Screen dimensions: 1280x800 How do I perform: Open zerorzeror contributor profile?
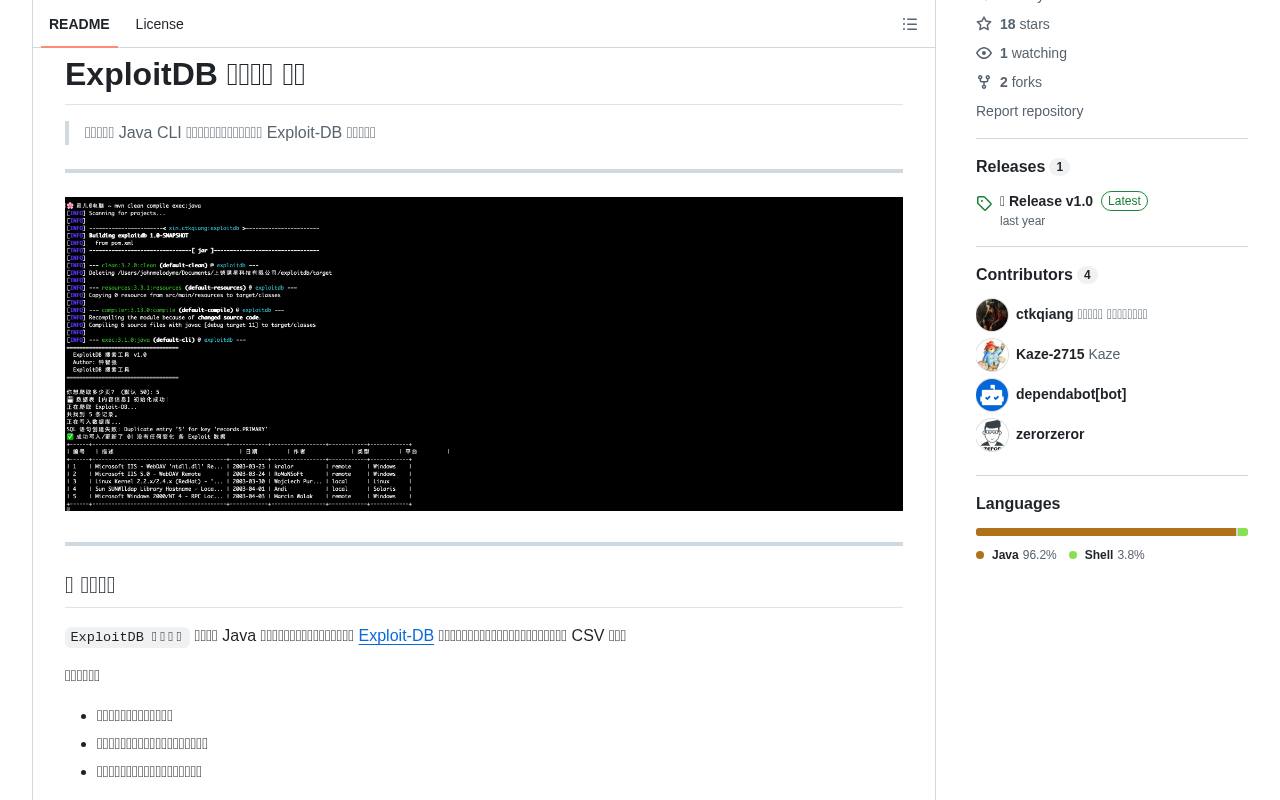[x=1050, y=434]
